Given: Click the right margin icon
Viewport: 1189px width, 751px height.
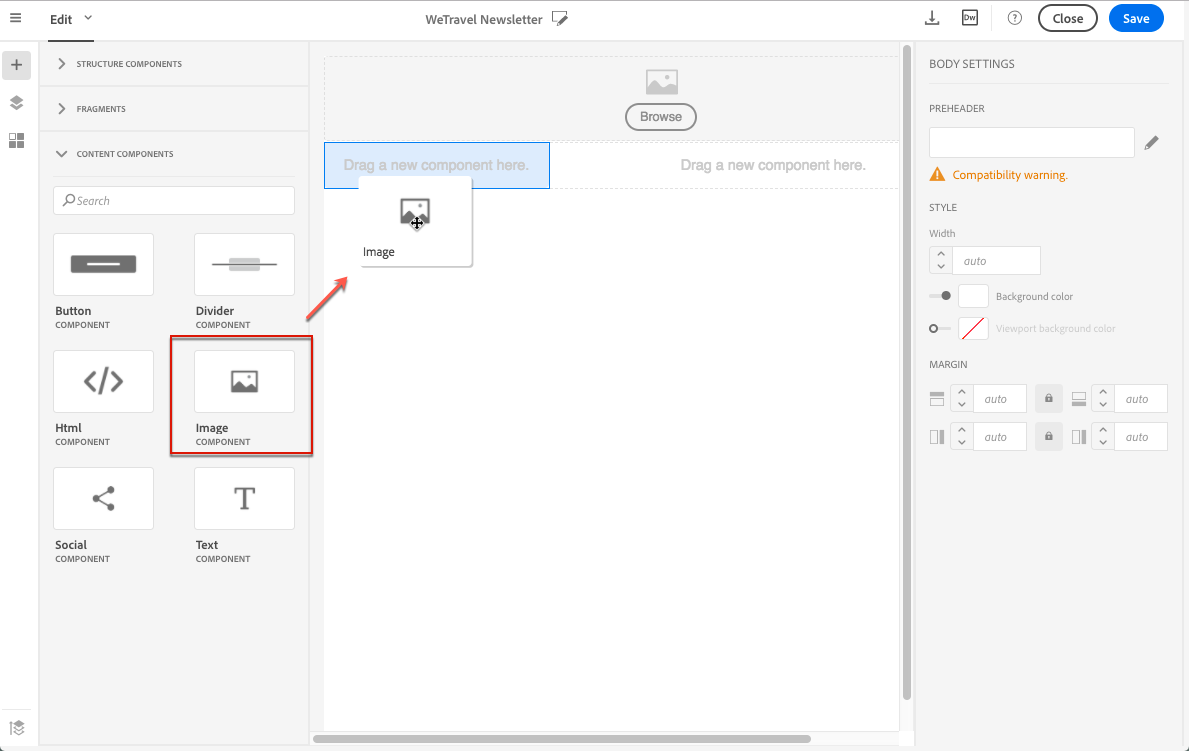Looking at the screenshot, I should click(x=1078, y=436).
